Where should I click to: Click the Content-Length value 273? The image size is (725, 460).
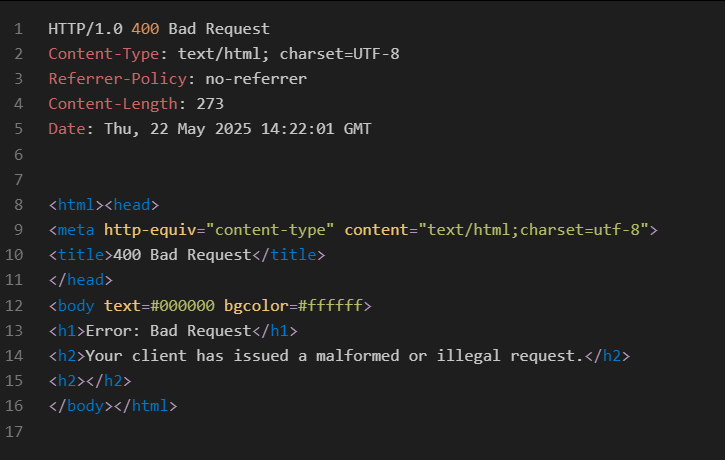click(x=210, y=104)
